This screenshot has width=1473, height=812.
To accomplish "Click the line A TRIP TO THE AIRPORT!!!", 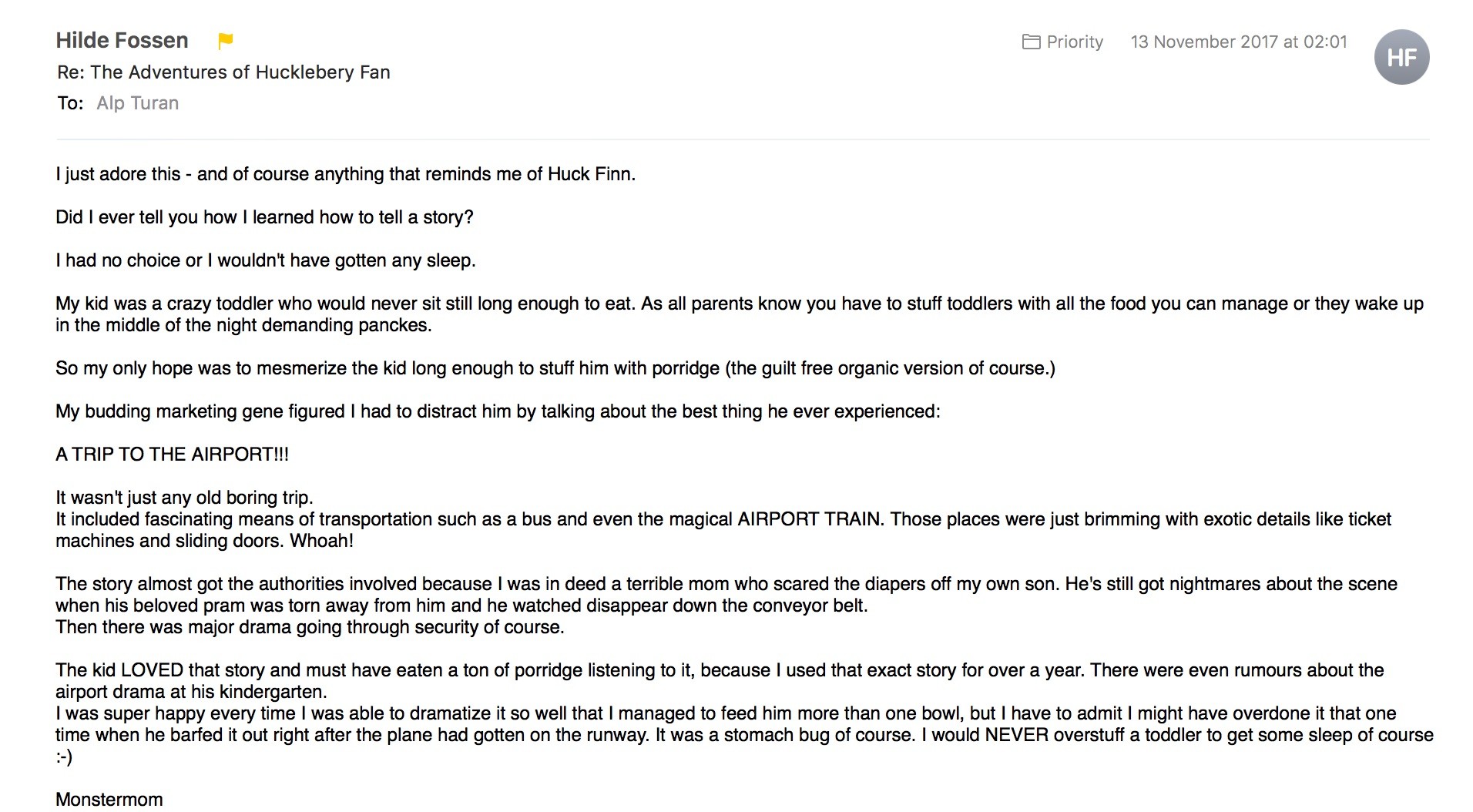I will click(x=172, y=455).
